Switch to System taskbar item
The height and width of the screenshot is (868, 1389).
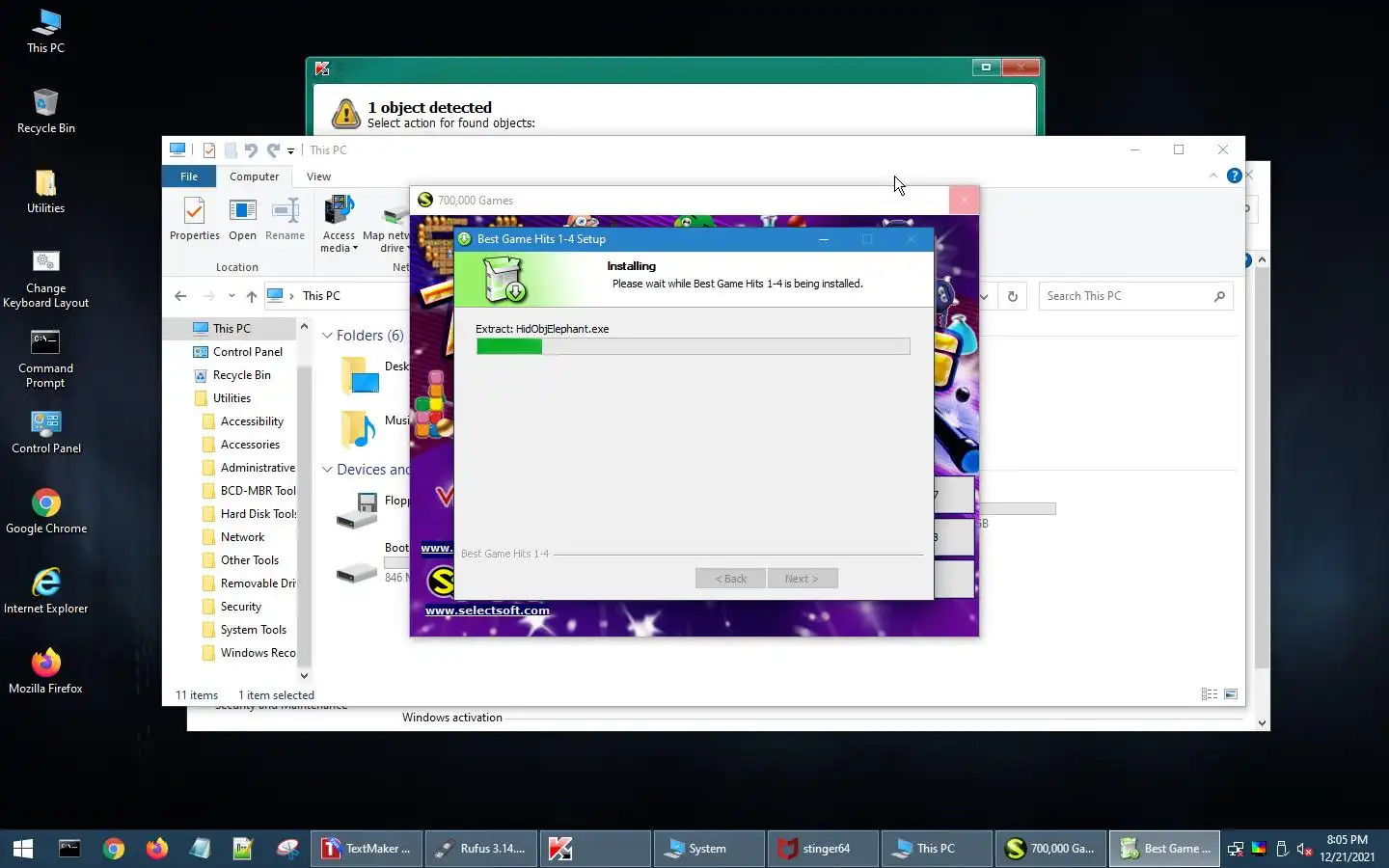(x=709, y=849)
